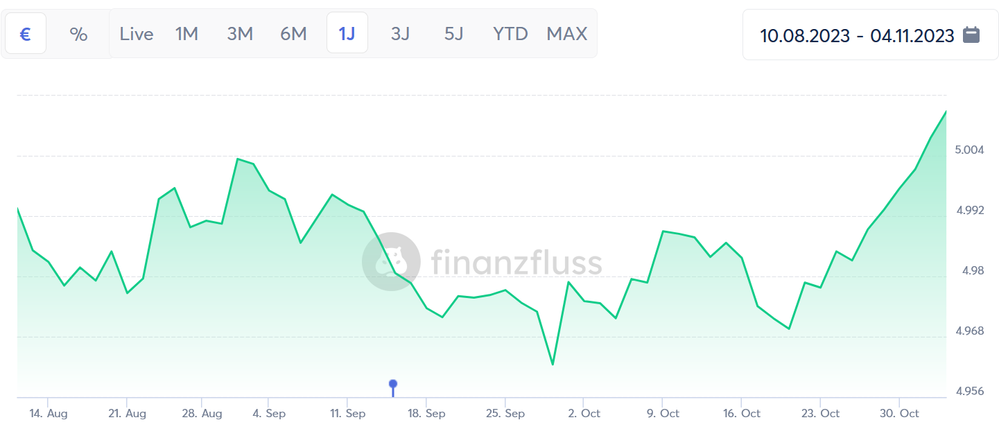
Task: Click the 4.968 y-axis label
Action: pos(968,331)
